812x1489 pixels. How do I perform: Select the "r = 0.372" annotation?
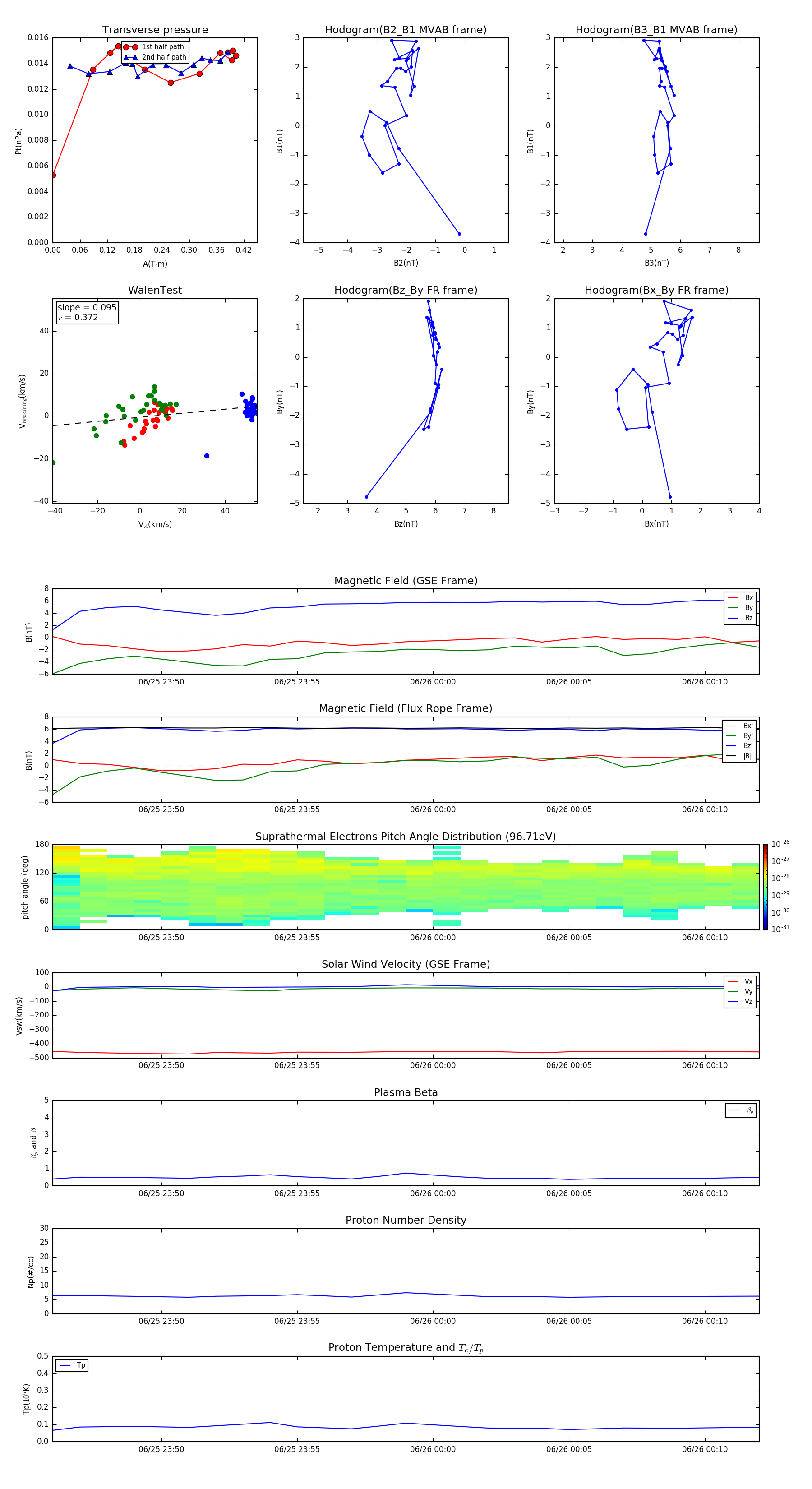[78, 317]
